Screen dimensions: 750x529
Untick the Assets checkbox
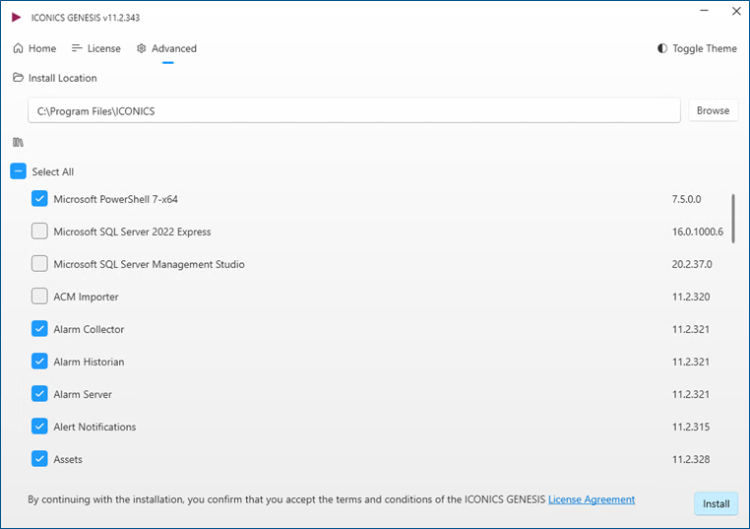pos(39,459)
